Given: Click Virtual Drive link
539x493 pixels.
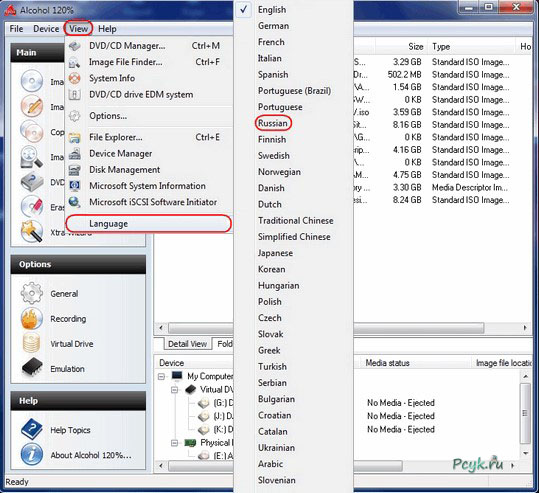Looking at the screenshot, I should 72,344.
